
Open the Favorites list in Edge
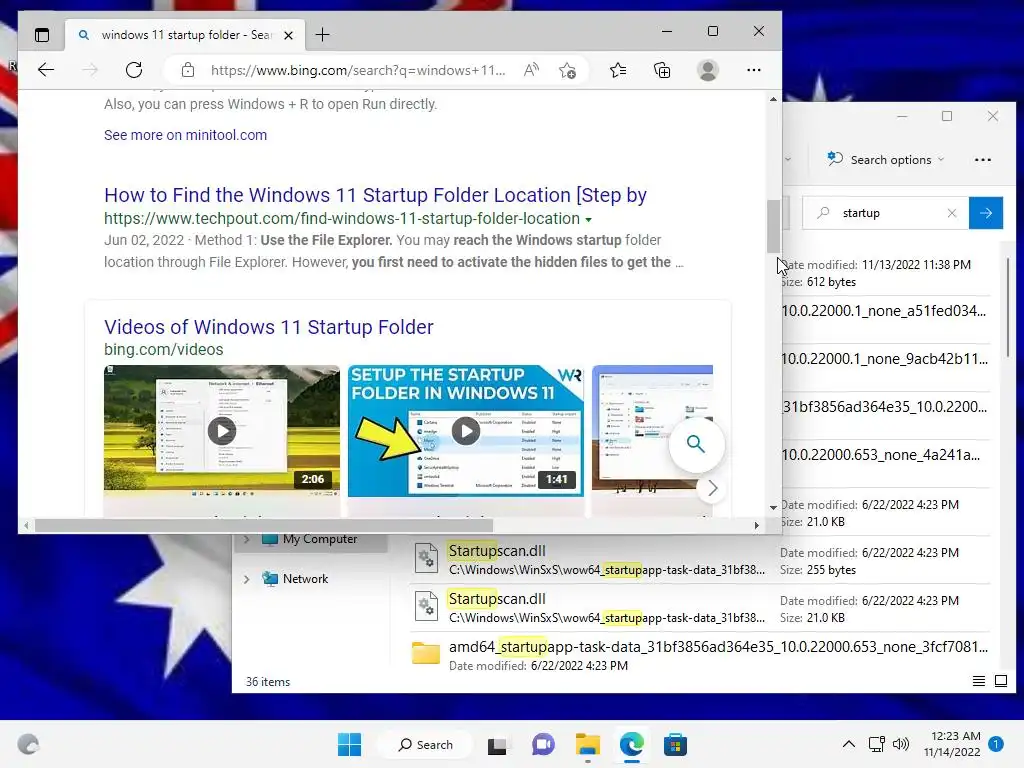pos(618,70)
